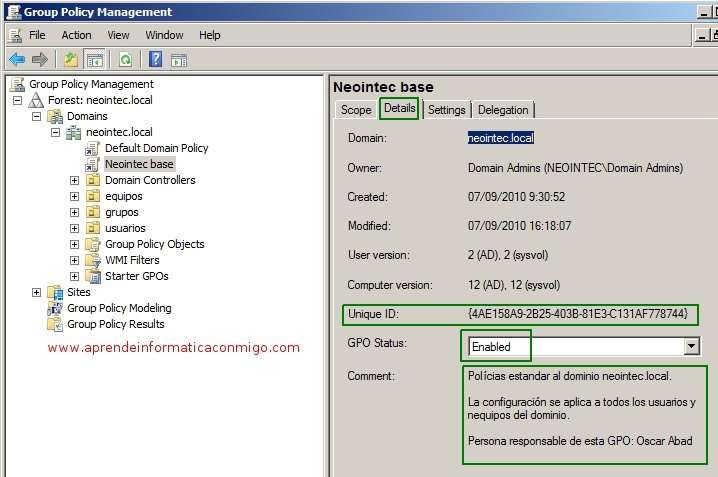Click the Forest triangle icon
Image resolution: width=718 pixels, height=477 pixels.
click(36, 100)
